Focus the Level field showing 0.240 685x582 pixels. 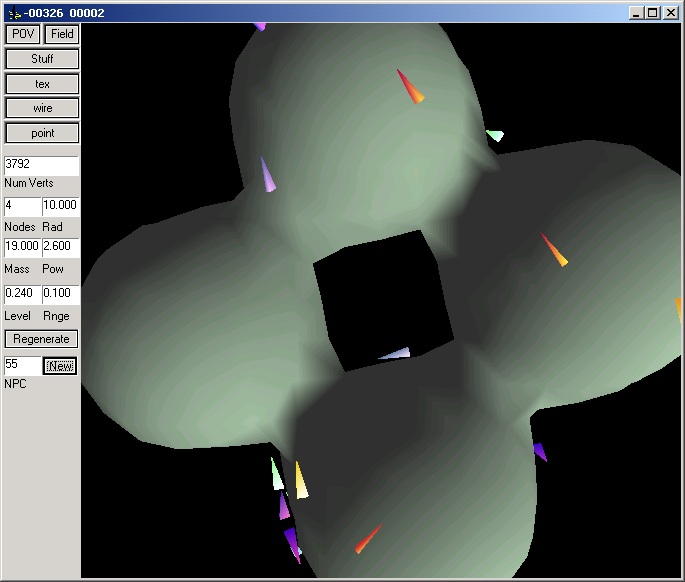click(21, 294)
